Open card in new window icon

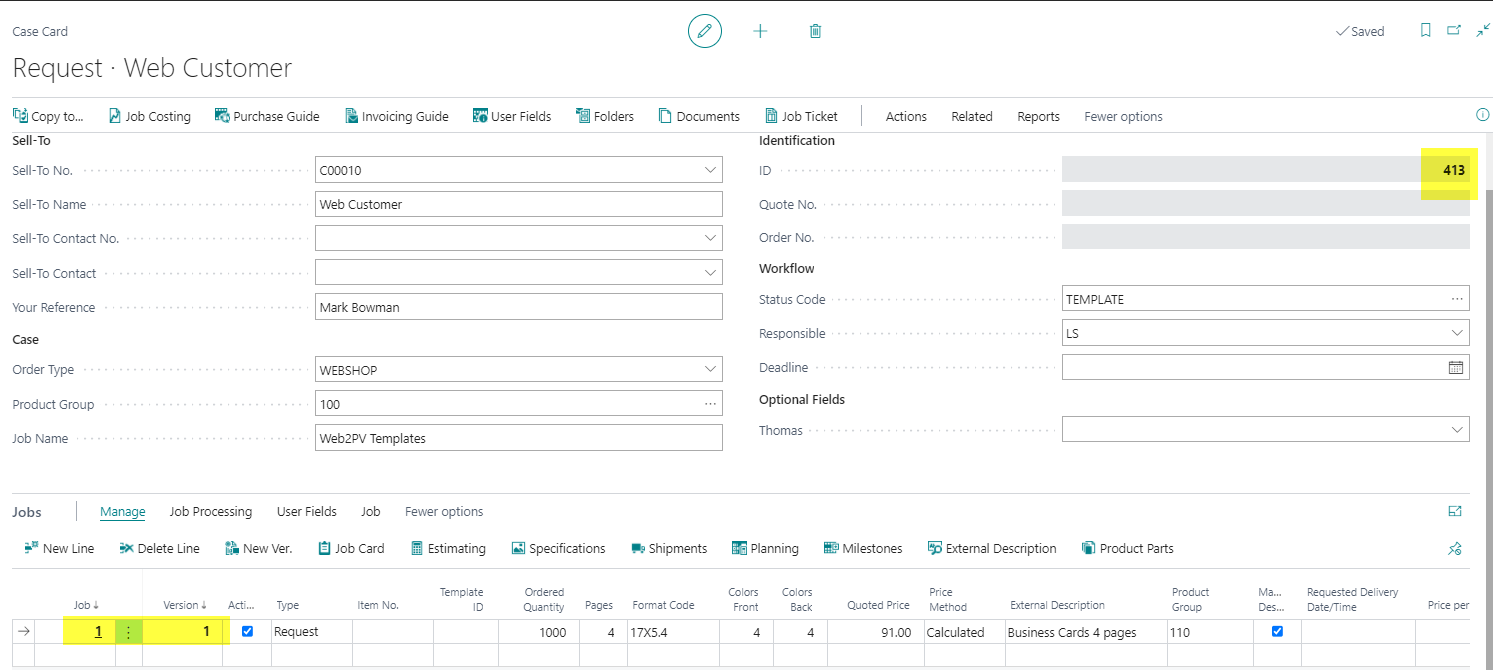[x=1454, y=31]
